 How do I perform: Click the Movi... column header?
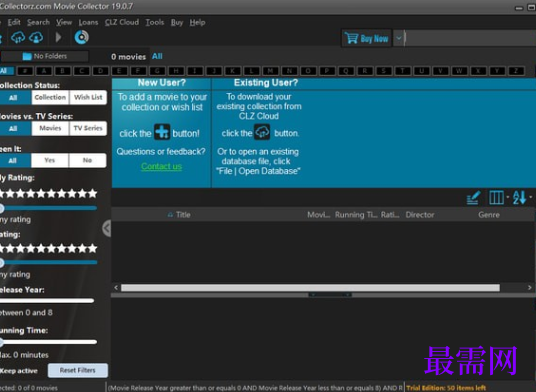point(319,215)
